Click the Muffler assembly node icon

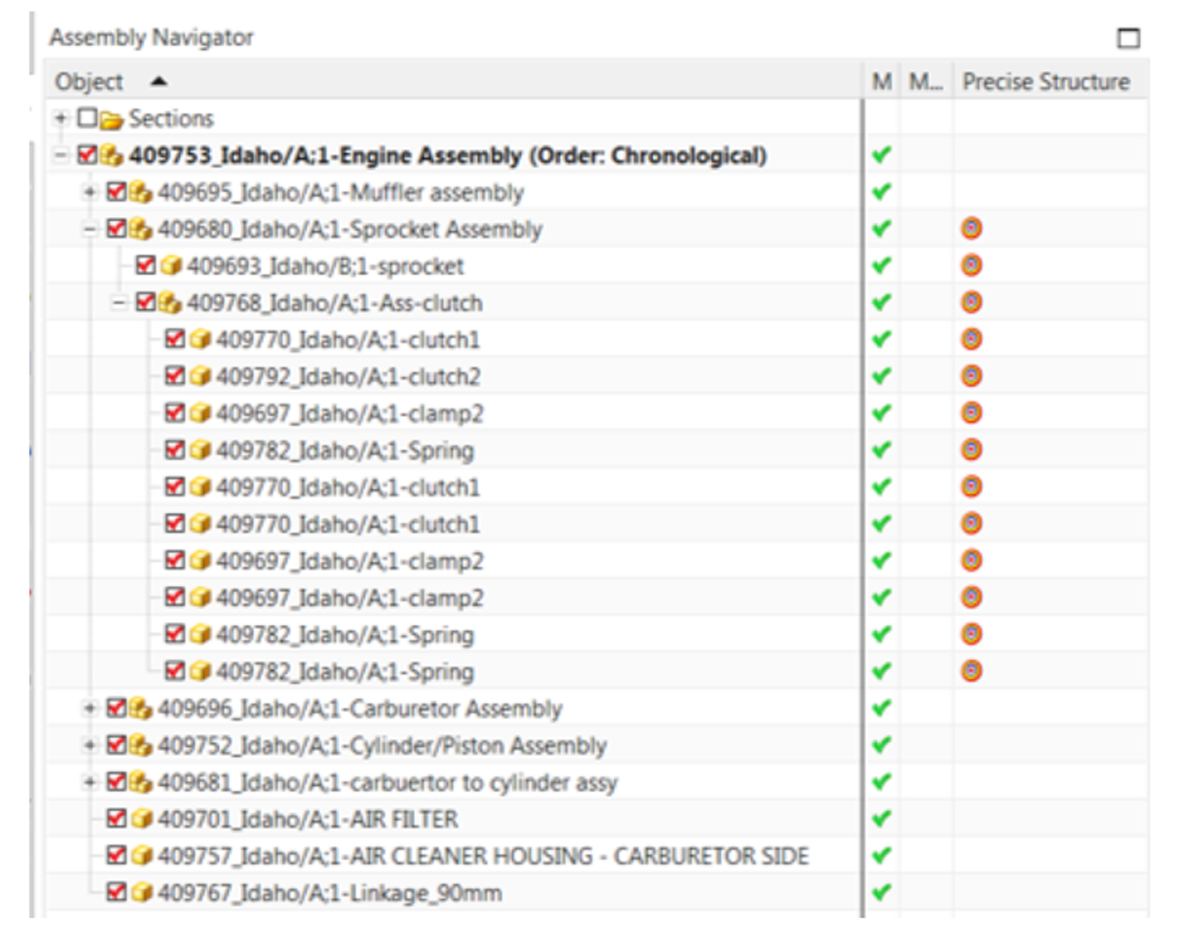(x=140, y=193)
